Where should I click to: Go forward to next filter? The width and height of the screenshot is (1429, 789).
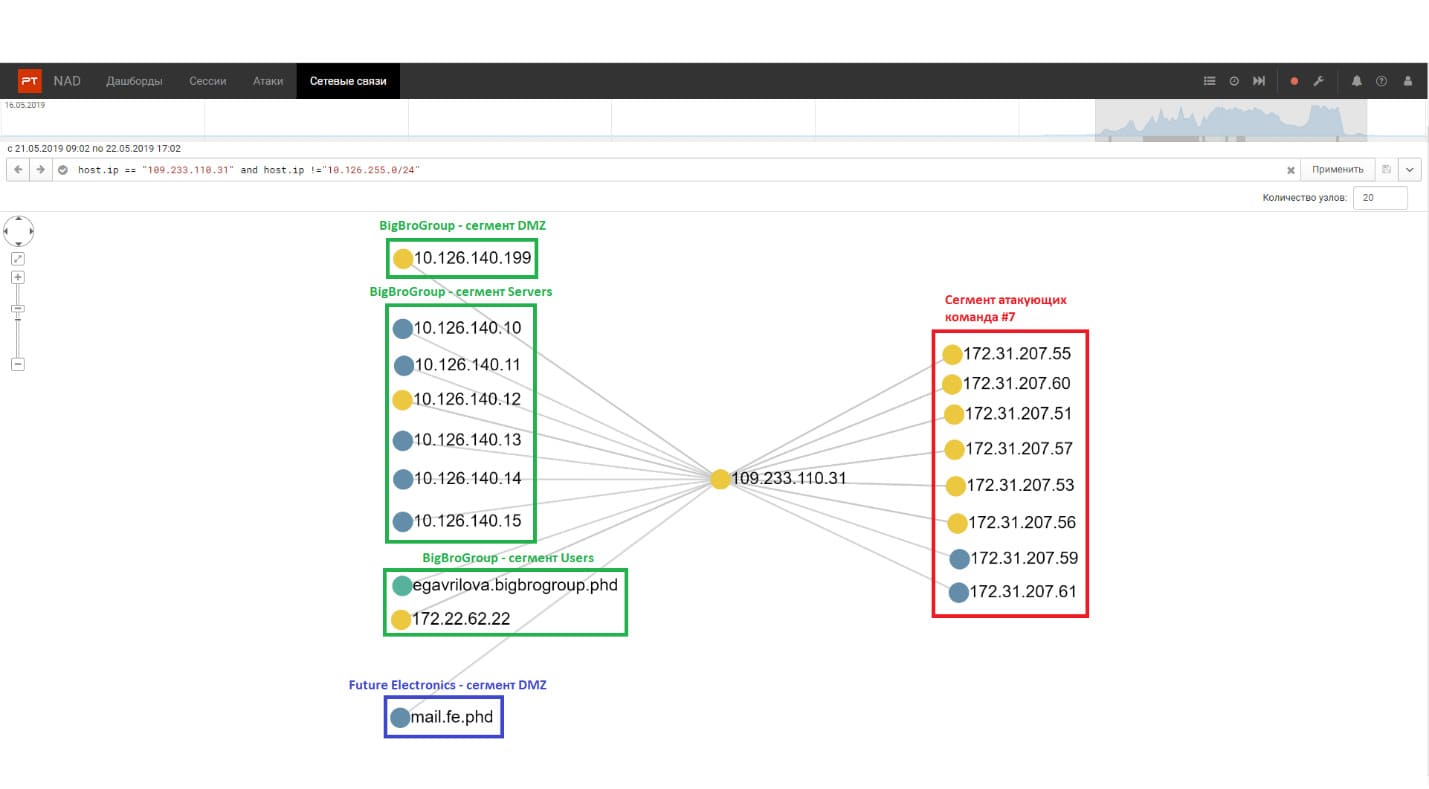(41, 170)
